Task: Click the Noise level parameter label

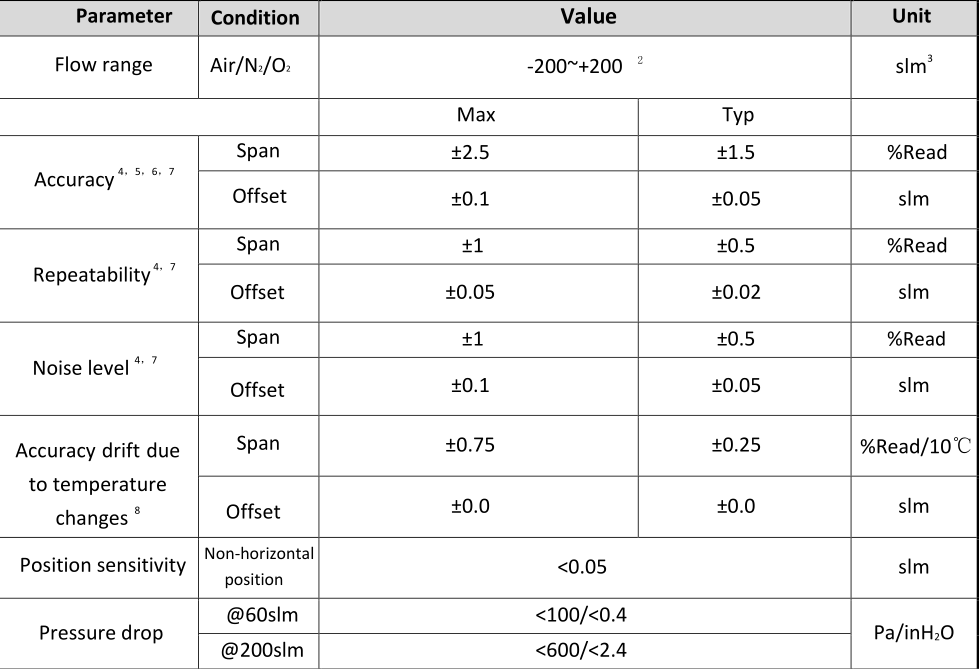Action: 82,367
